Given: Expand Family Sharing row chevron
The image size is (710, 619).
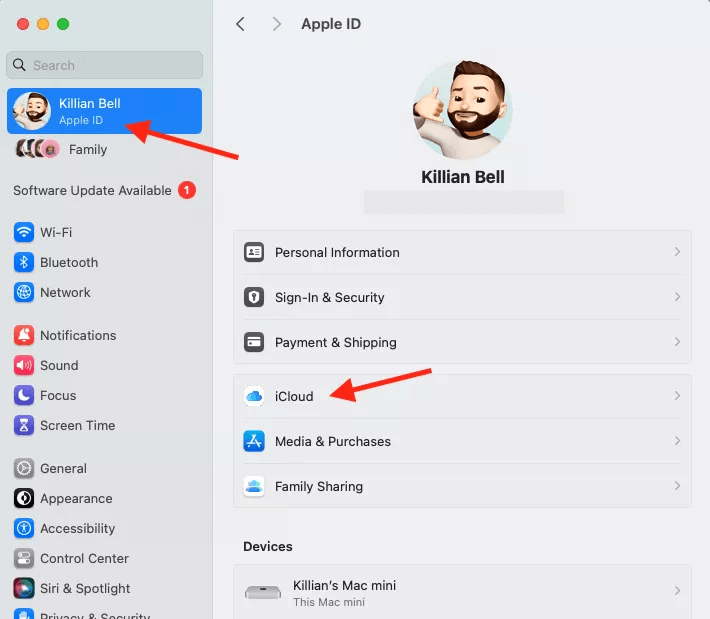Looking at the screenshot, I should [x=677, y=486].
